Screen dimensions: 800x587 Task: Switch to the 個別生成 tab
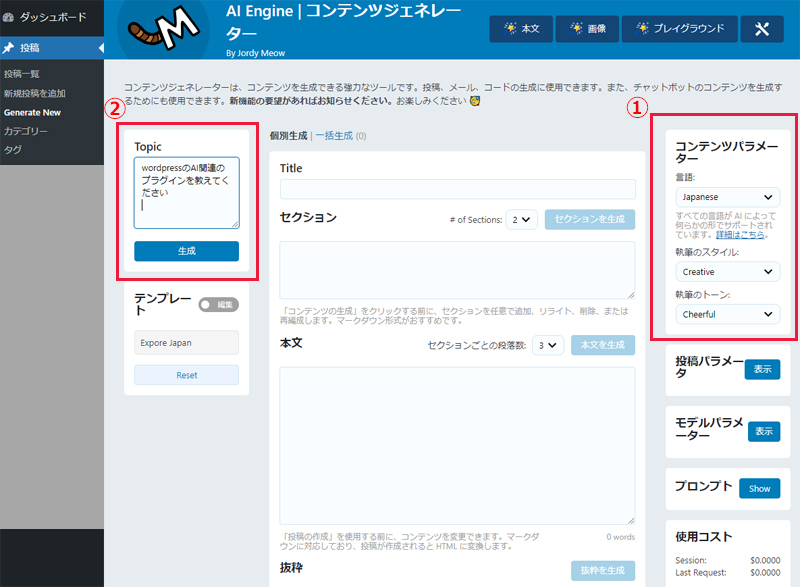(x=288, y=136)
